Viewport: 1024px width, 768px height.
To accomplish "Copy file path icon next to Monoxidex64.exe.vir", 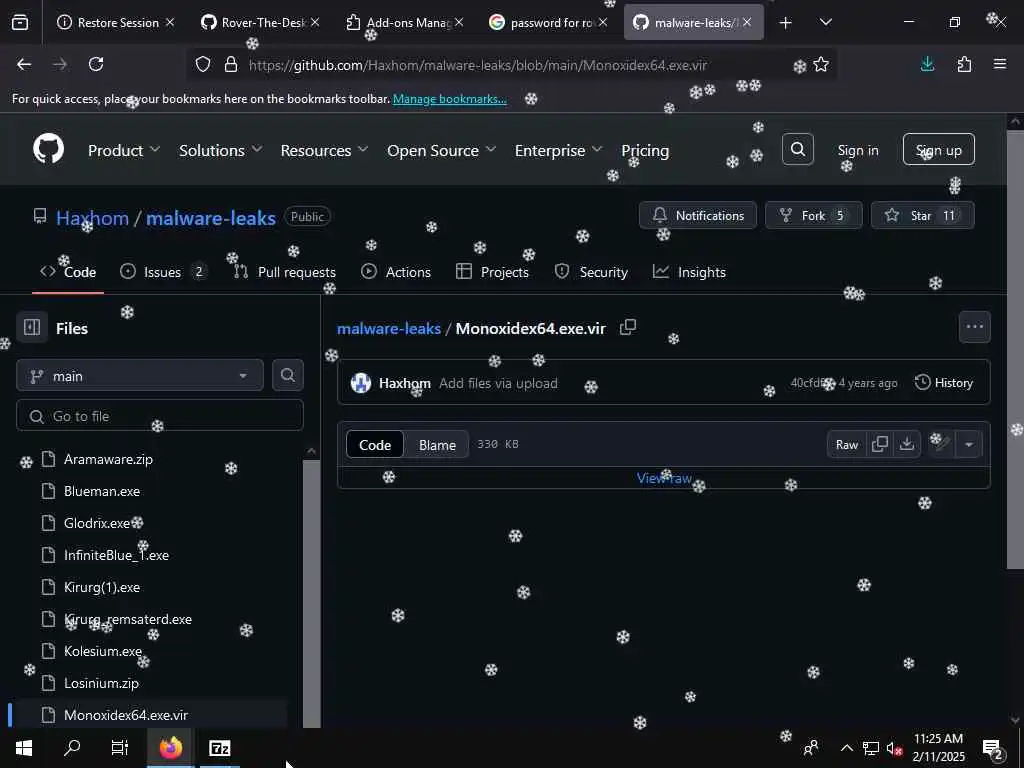I will tap(628, 327).
